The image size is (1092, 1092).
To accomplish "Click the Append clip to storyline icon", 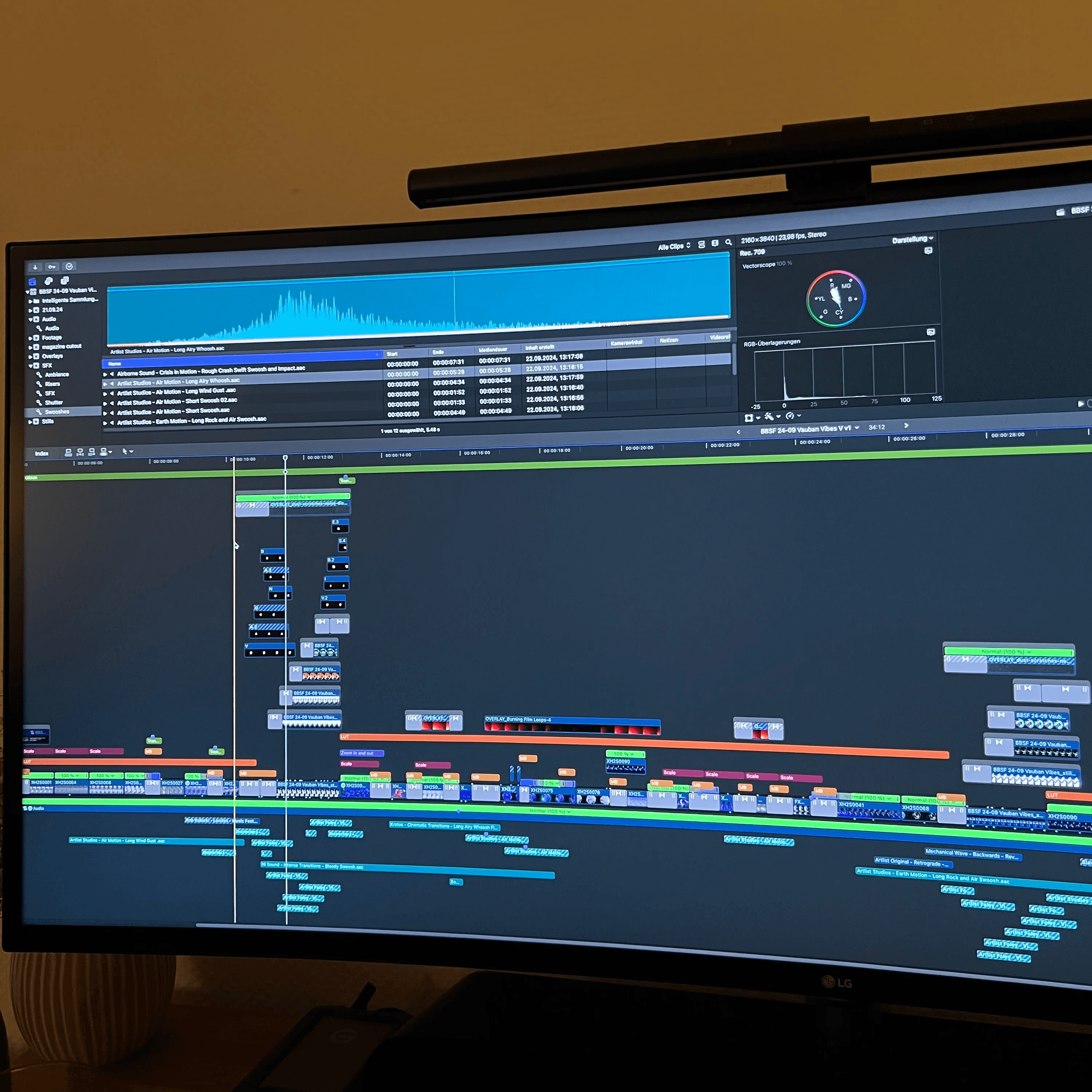I will pos(92,452).
